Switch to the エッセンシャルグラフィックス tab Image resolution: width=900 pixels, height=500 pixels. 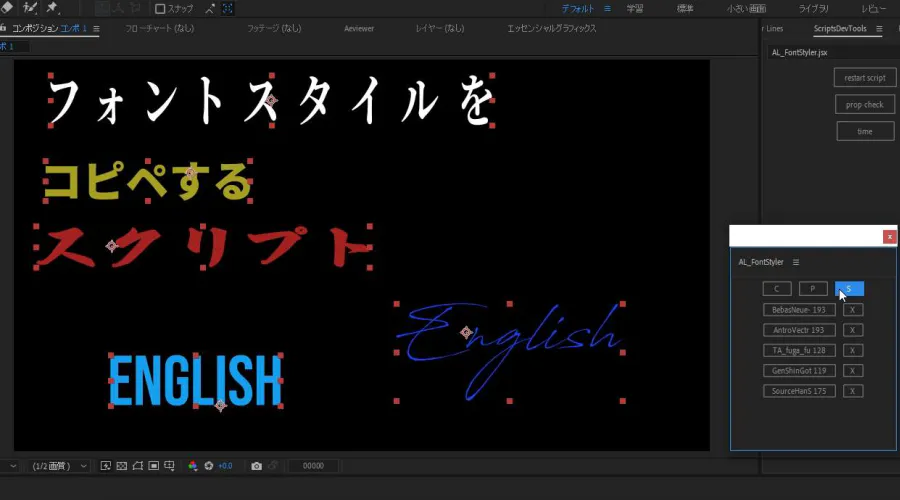coord(551,29)
